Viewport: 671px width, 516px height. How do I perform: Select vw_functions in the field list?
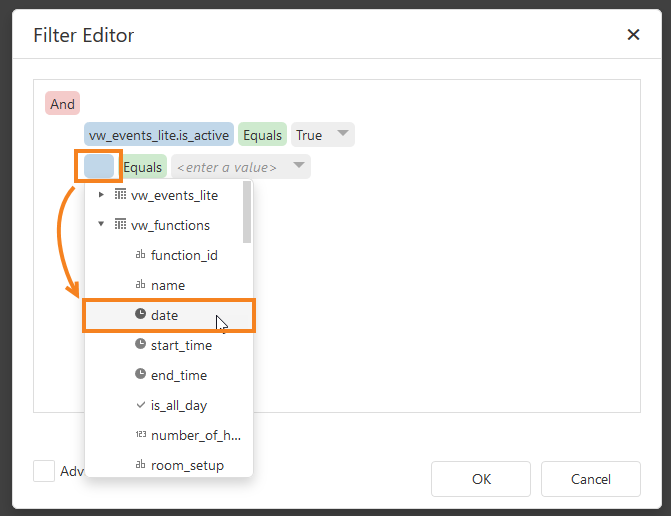click(x=170, y=225)
